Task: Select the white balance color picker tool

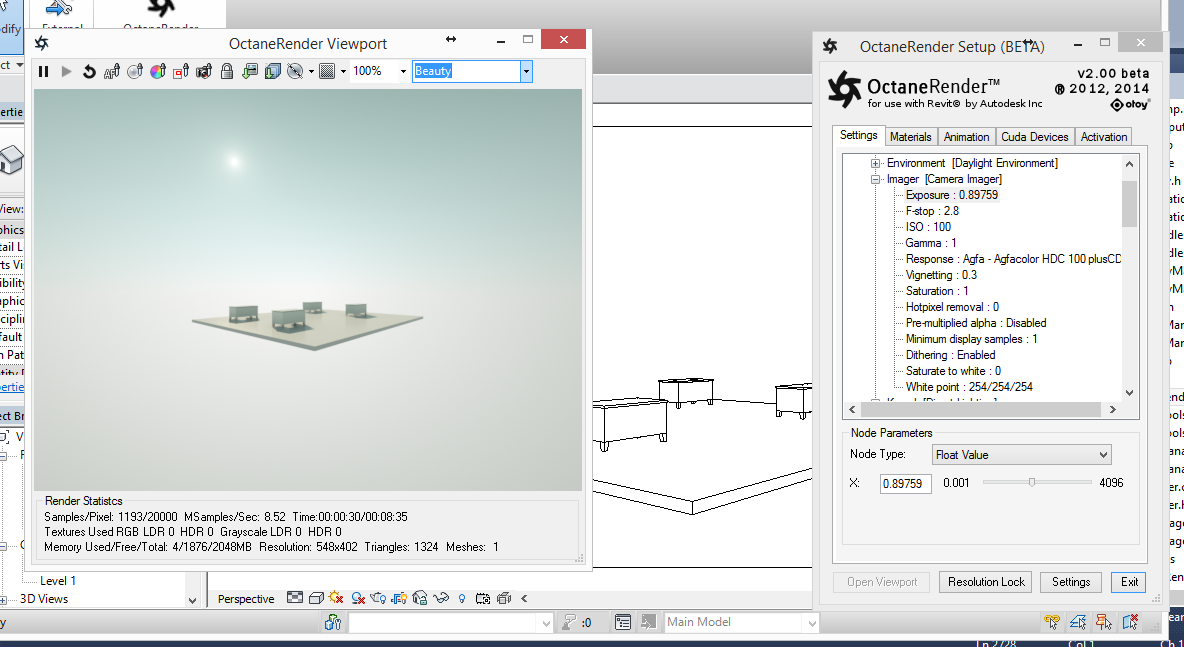Action: coord(158,71)
